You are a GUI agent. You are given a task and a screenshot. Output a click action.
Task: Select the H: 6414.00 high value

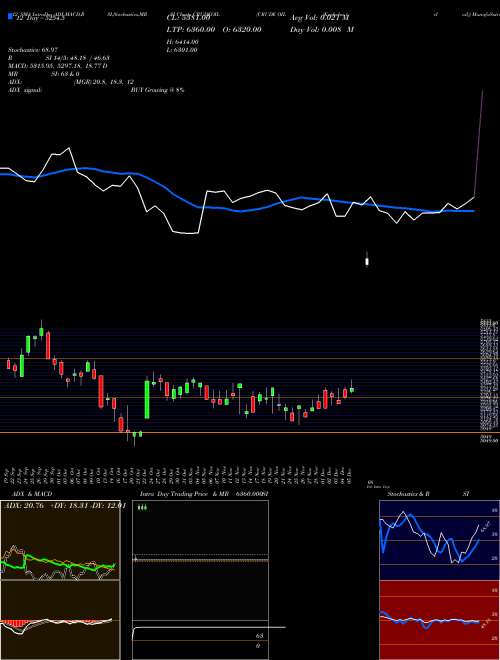(183, 42)
